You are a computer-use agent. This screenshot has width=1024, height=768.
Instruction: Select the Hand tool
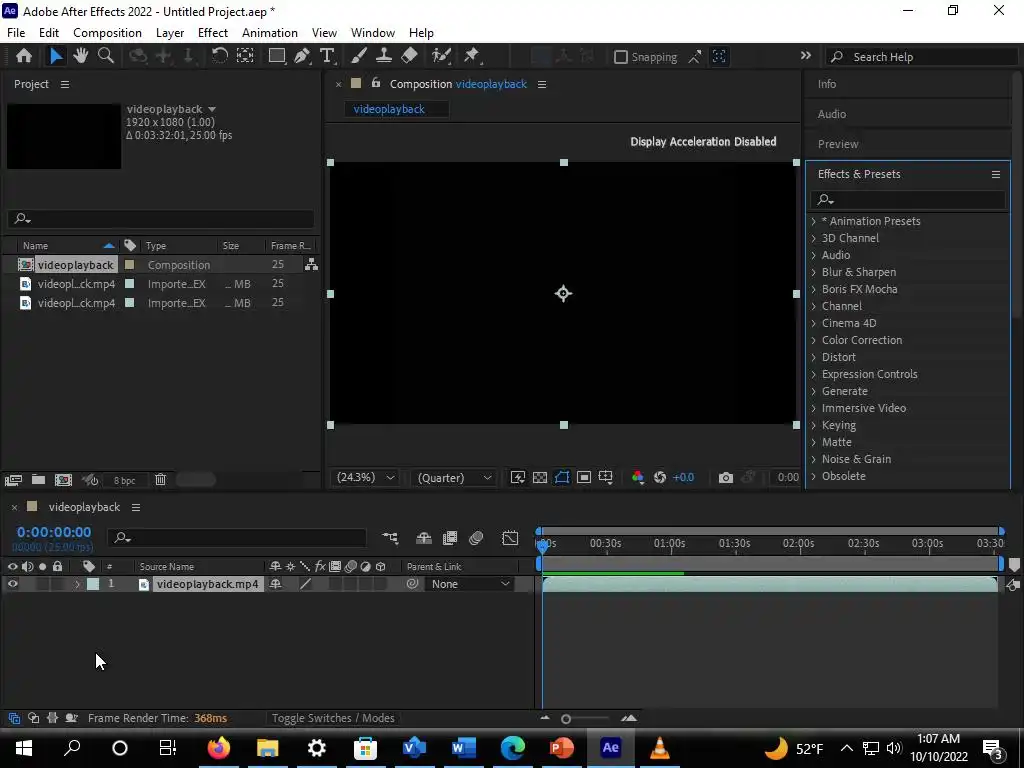[80, 56]
